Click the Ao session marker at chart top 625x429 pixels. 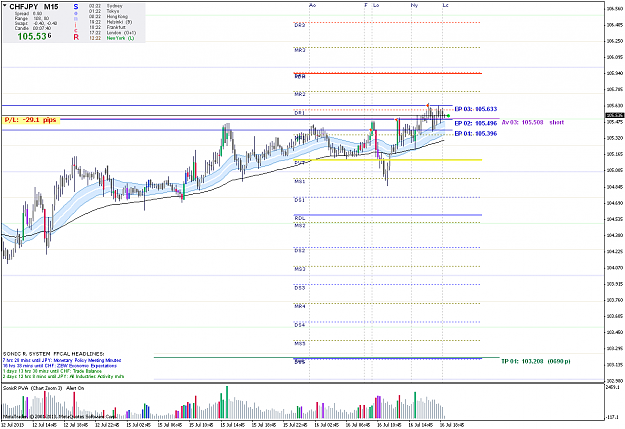[312, 5]
